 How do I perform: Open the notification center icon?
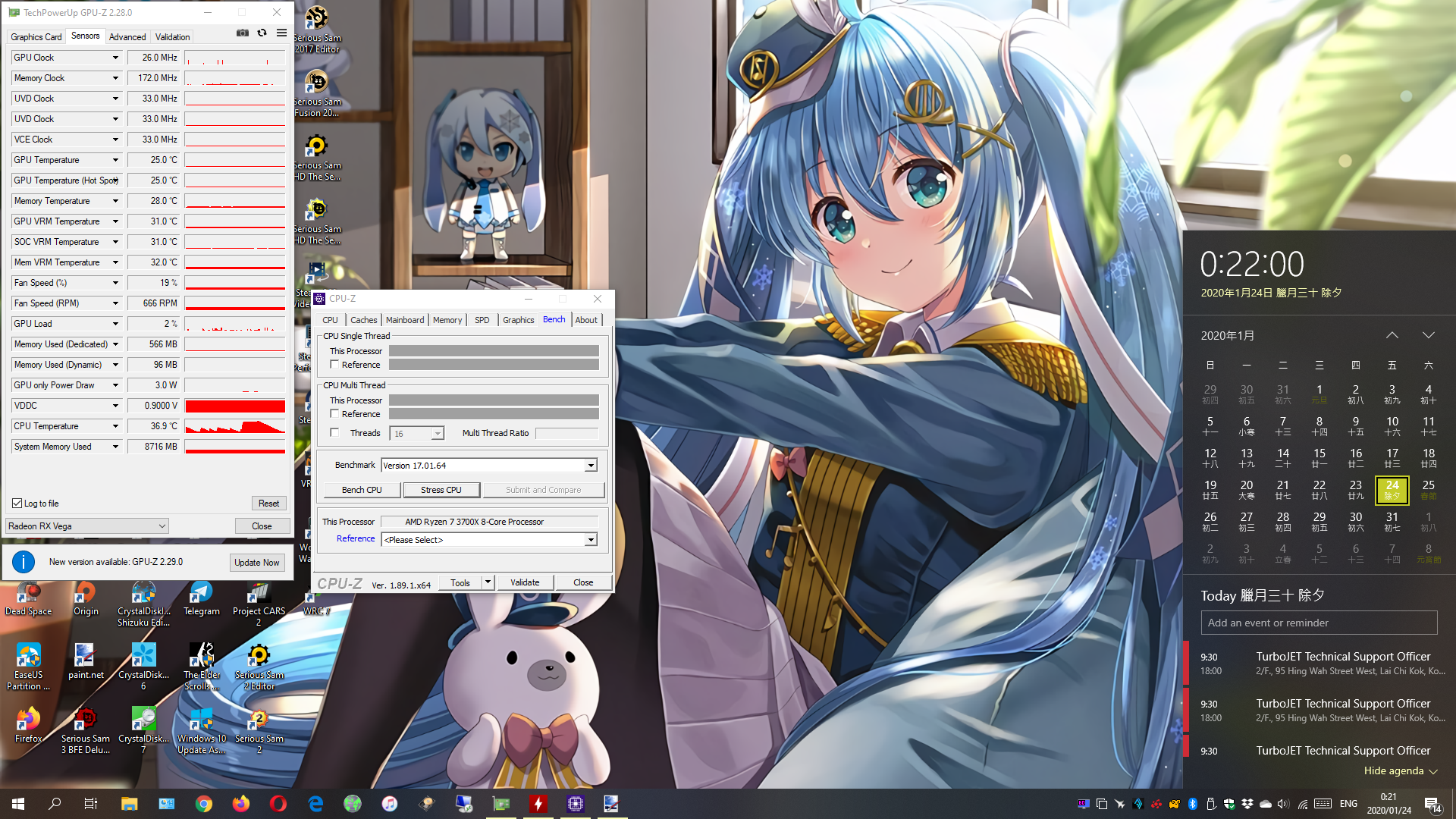(x=1432, y=805)
